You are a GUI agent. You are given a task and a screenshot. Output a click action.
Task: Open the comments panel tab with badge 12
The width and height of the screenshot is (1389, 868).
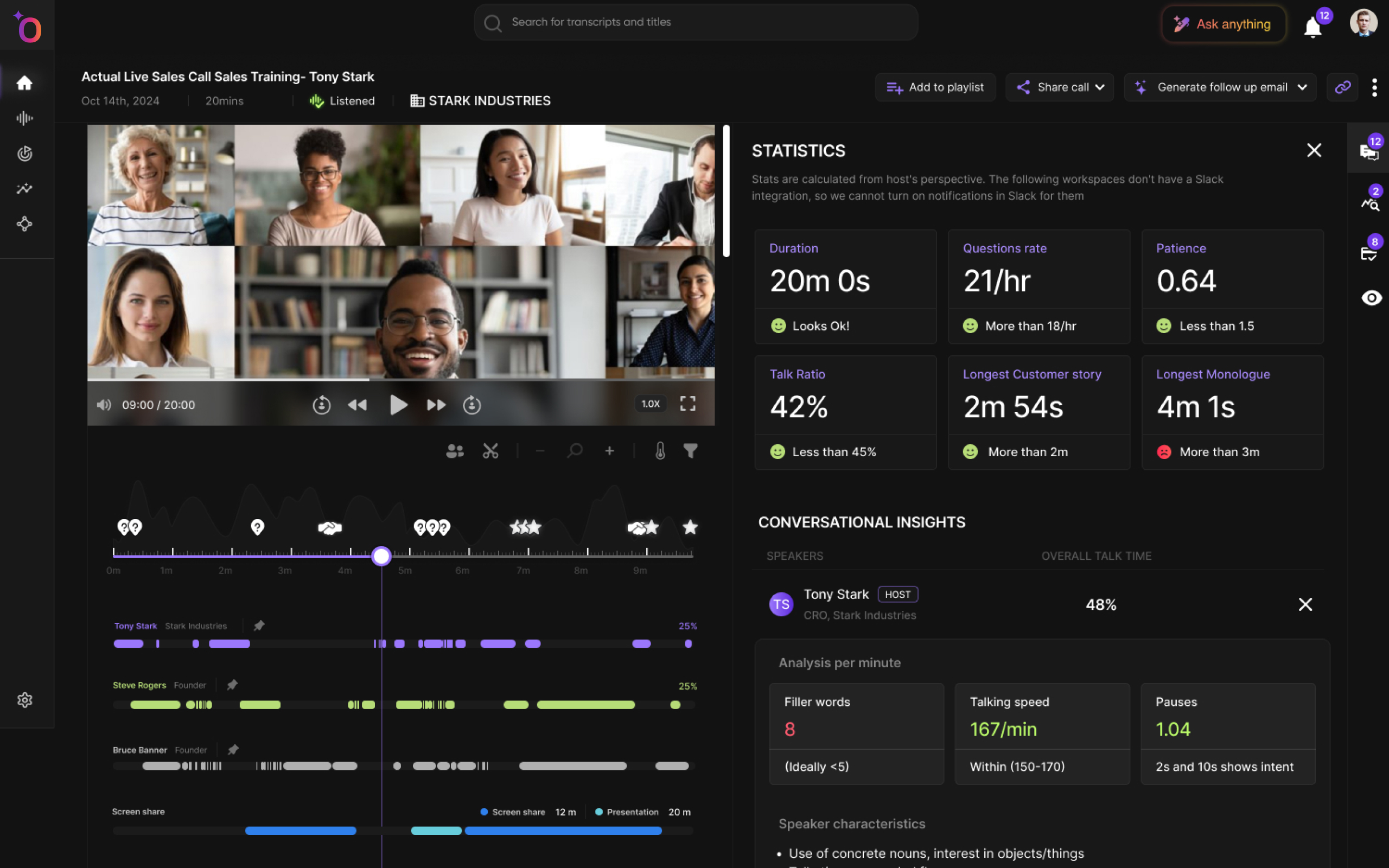tap(1369, 151)
